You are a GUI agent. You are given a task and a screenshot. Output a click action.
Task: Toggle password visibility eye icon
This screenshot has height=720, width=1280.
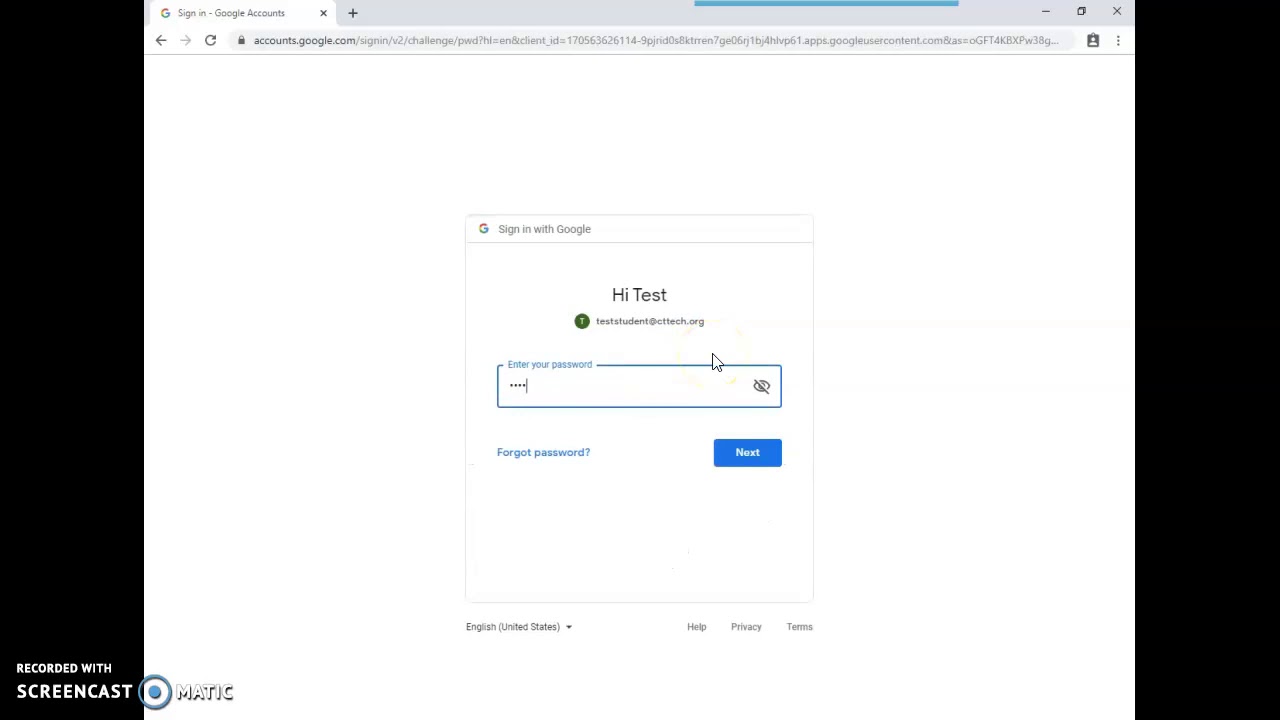click(x=761, y=386)
